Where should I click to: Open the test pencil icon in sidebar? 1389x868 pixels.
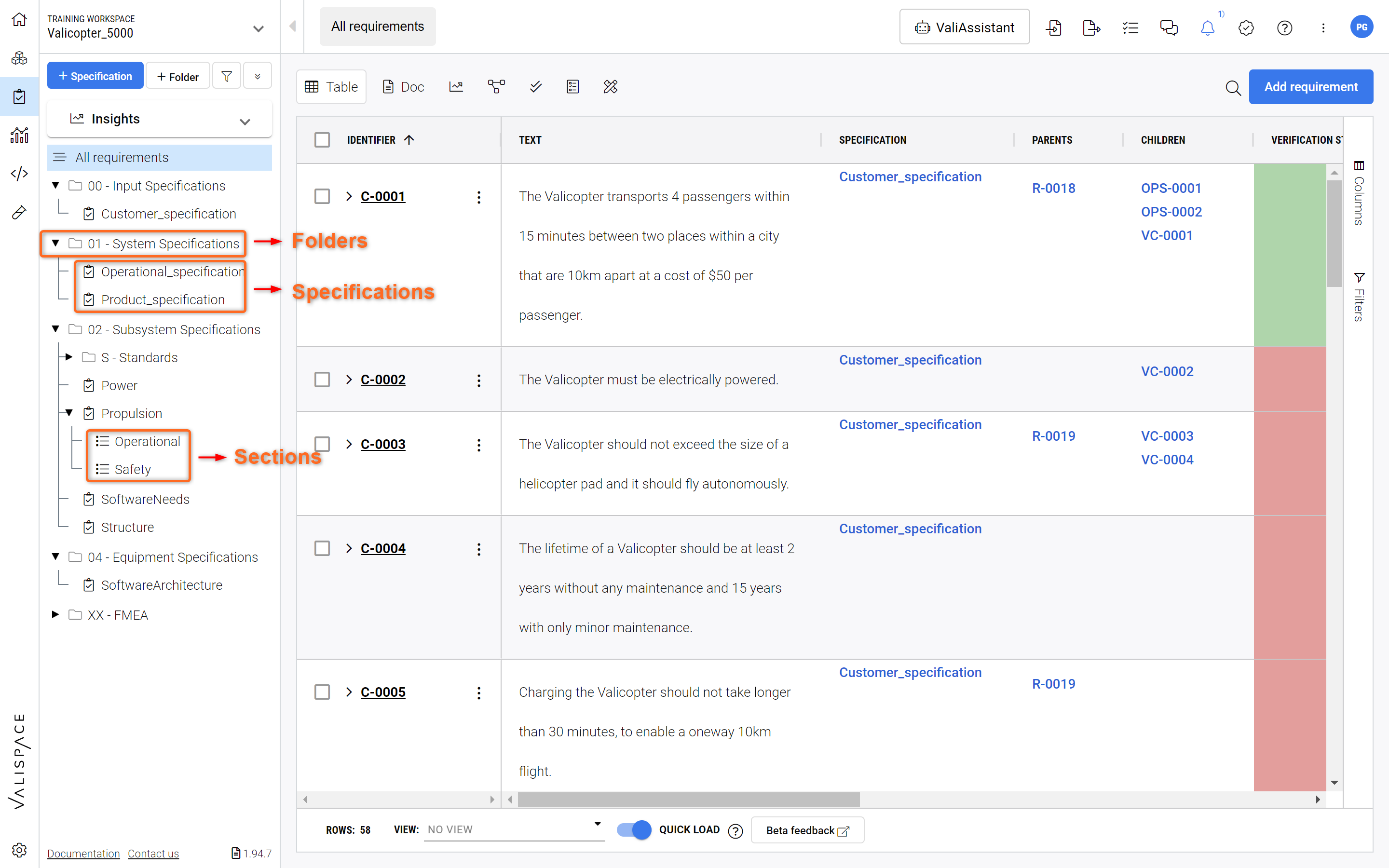tap(19, 212)
